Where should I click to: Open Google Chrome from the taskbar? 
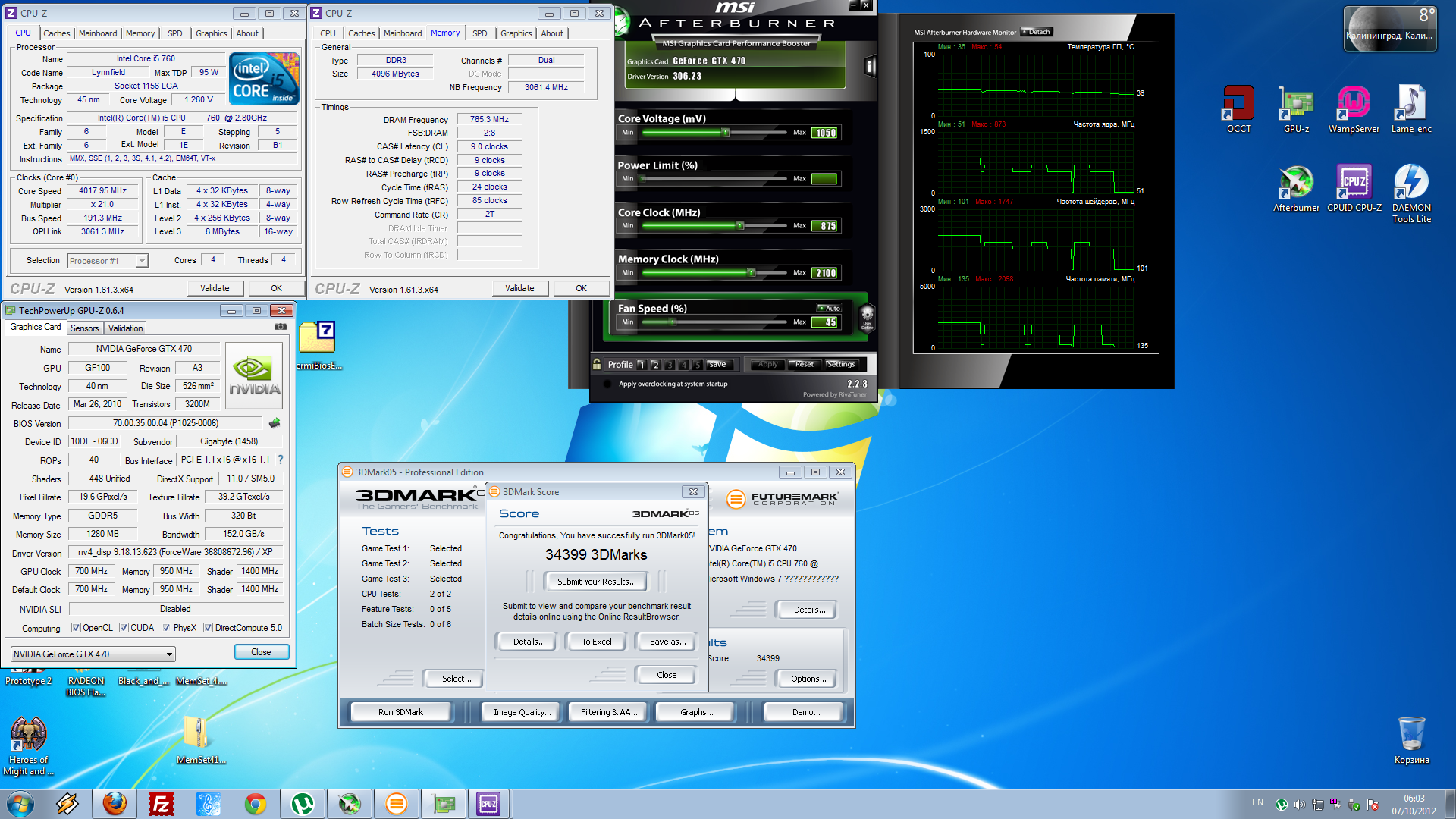pyautogui.click(x=256, y=804)
